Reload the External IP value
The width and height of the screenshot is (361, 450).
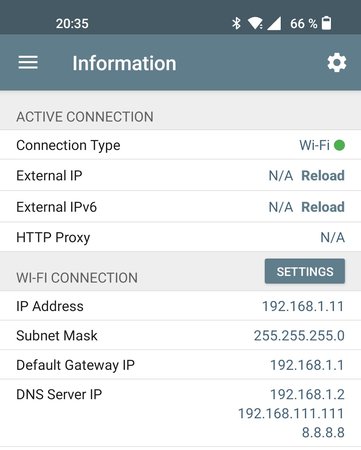(323, 176)
